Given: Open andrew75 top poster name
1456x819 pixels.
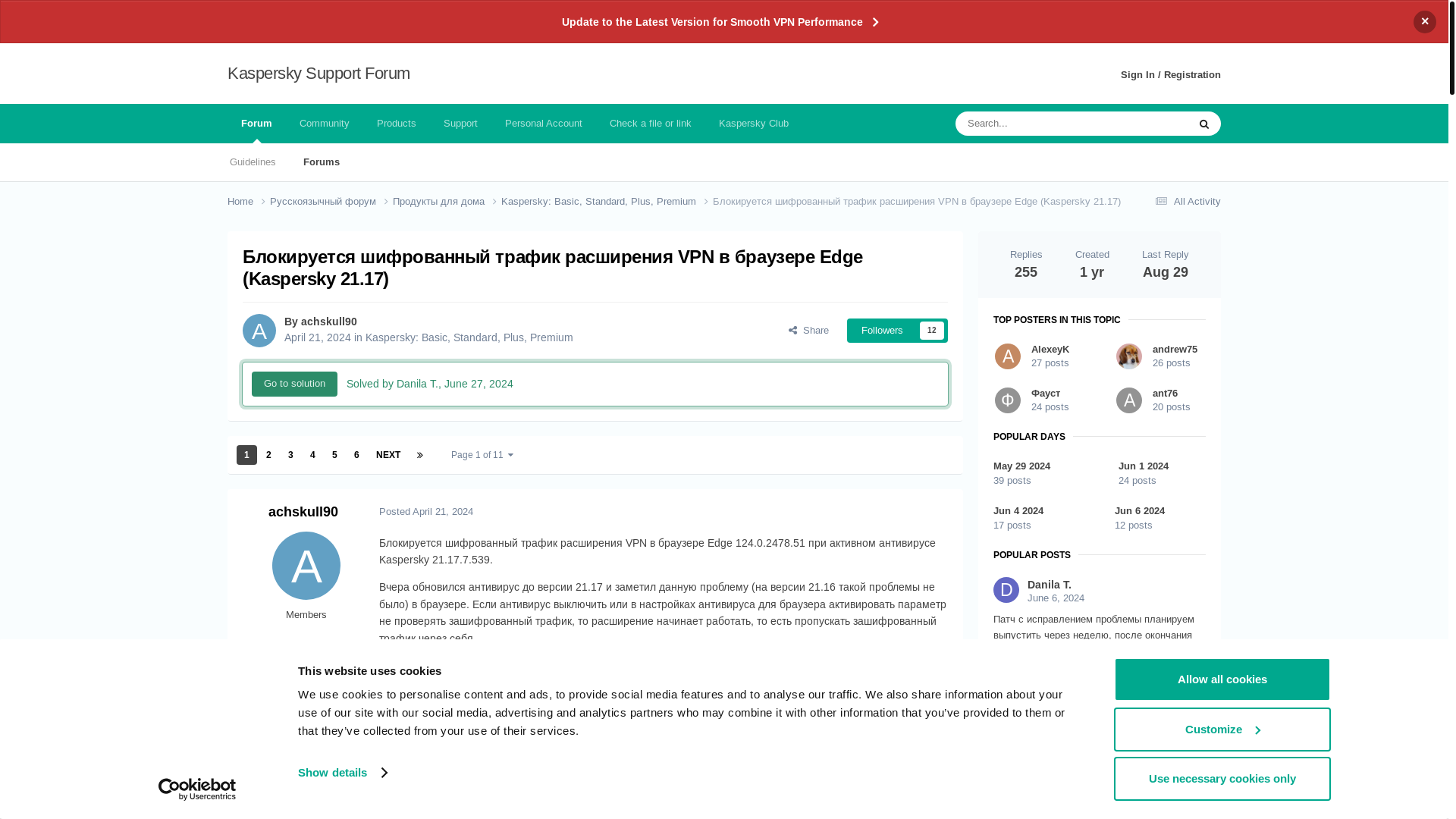Looking at the screenshot, I should pyautogui.click(x=1175, y=350).
